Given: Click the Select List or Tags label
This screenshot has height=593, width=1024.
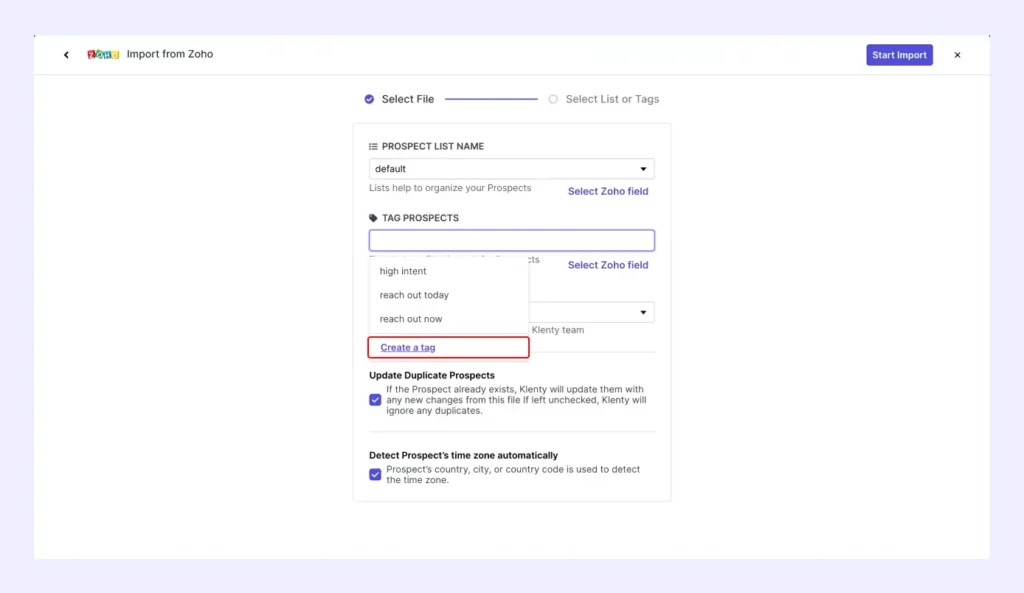Looking at the screenshot, I should [612, 99].
